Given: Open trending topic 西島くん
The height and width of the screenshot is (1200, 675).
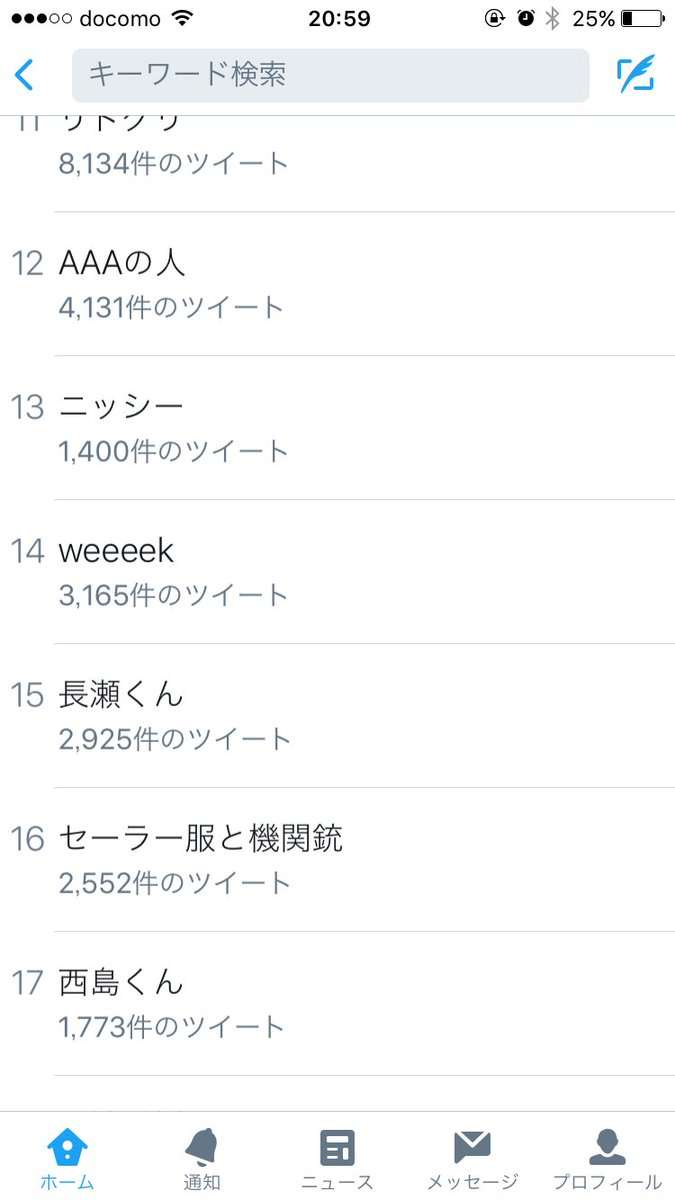Looking at the screenshot, I should pyautogui.click(x=120, y=983).
